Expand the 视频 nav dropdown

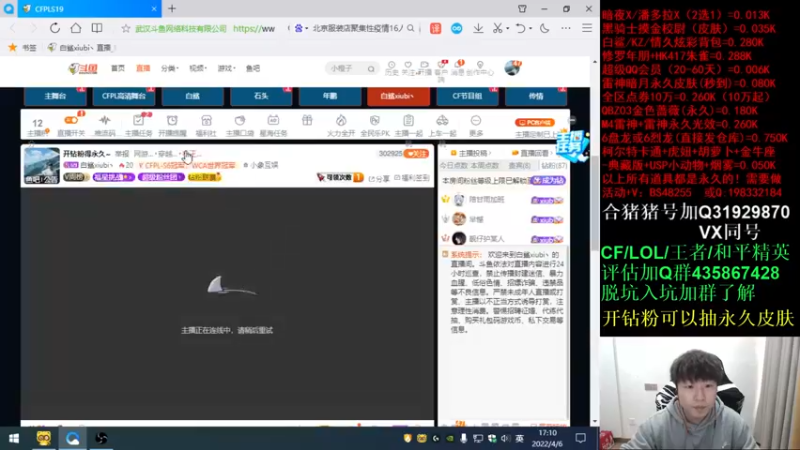click(x=198, y=68)
